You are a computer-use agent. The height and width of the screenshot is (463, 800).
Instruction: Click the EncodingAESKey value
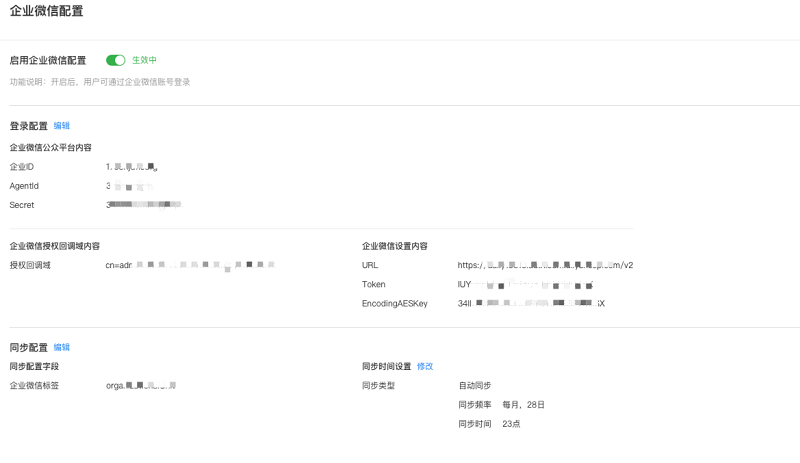pos(531,303)
